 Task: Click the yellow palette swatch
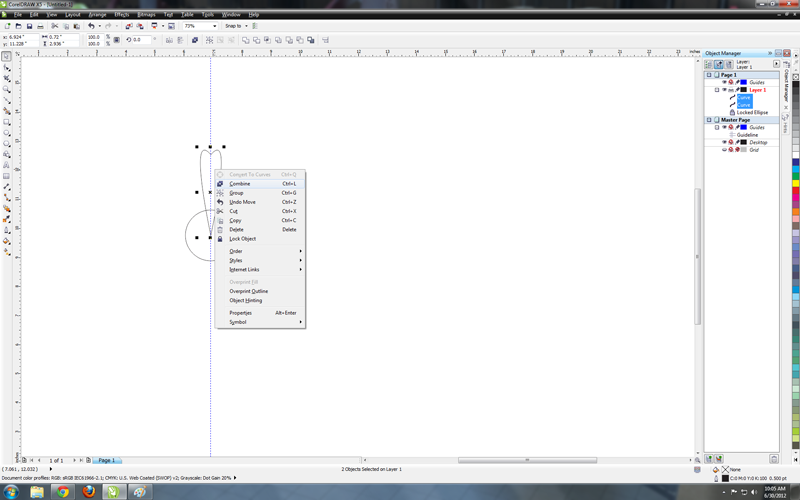(795, 183)
